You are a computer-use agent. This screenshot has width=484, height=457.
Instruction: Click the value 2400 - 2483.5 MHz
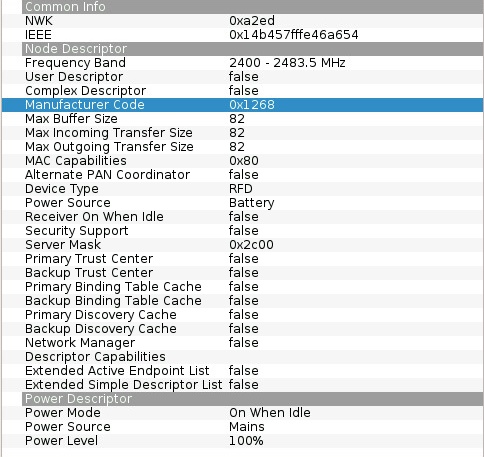click(x=287, y=63)
